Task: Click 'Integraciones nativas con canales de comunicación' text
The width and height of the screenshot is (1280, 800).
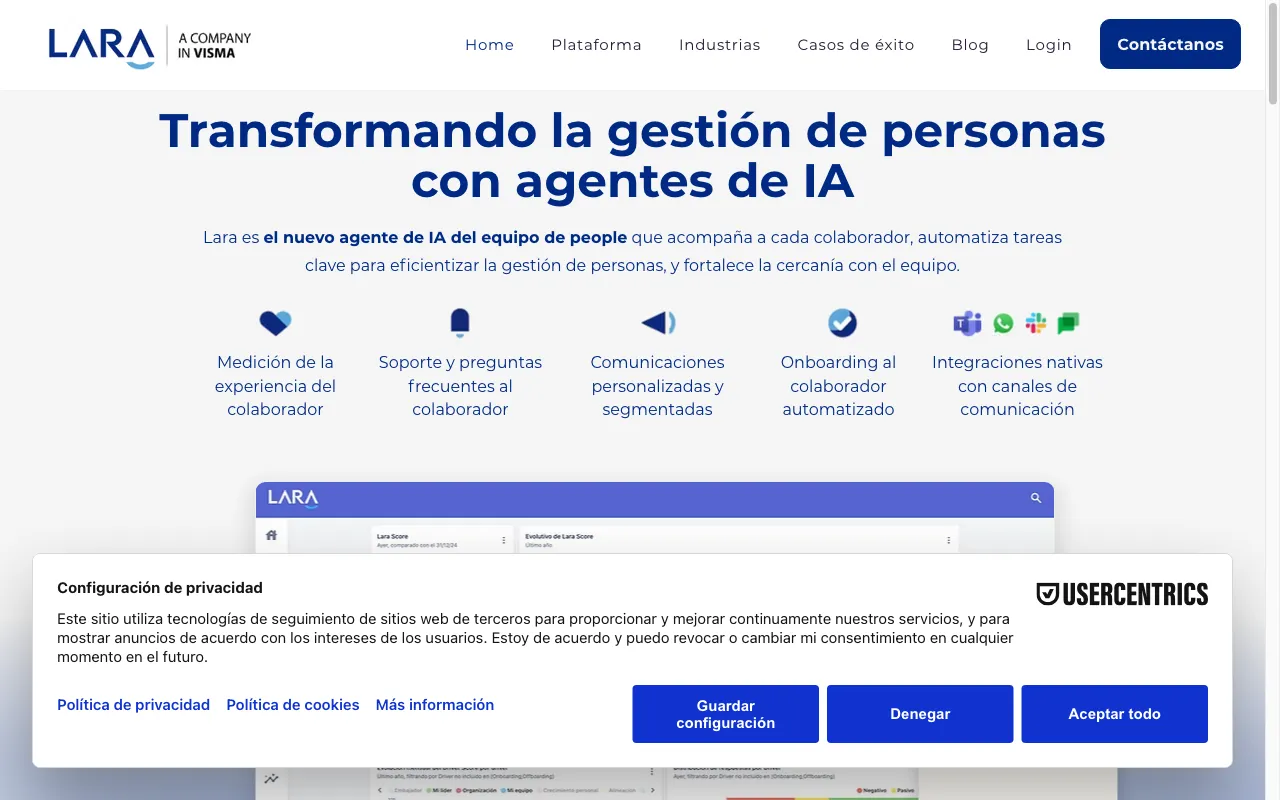Action: [1017, 386]
